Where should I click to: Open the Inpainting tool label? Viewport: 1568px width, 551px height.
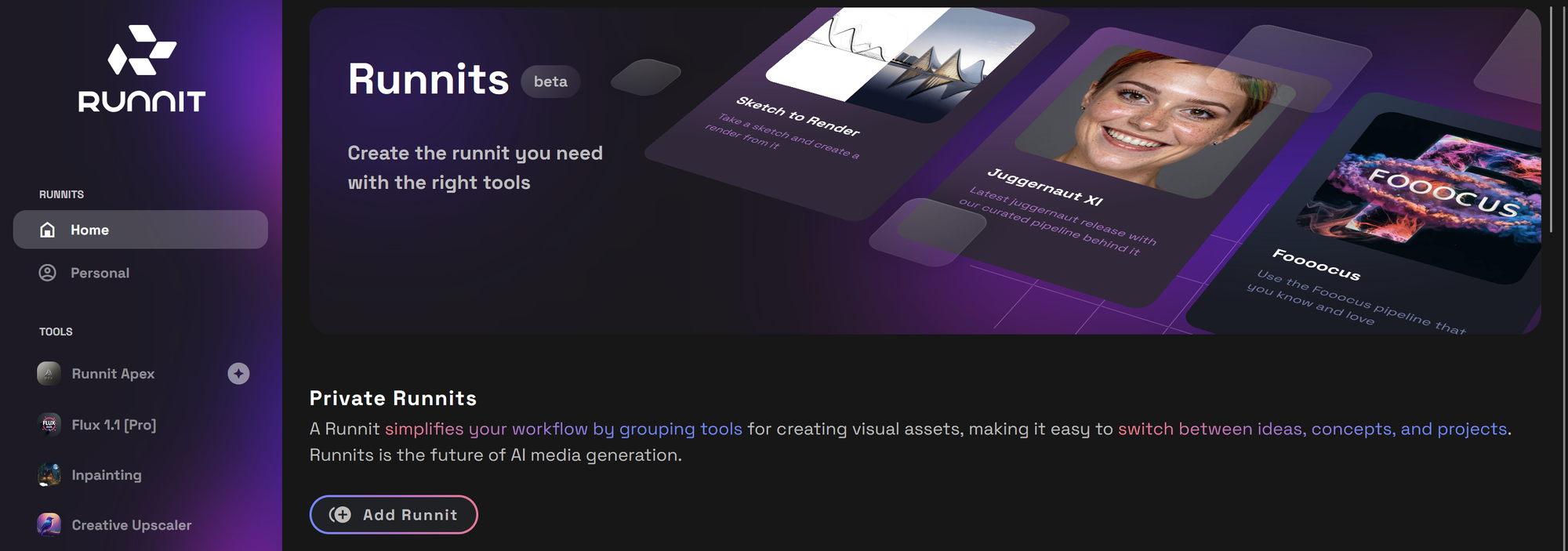[107, 475]
